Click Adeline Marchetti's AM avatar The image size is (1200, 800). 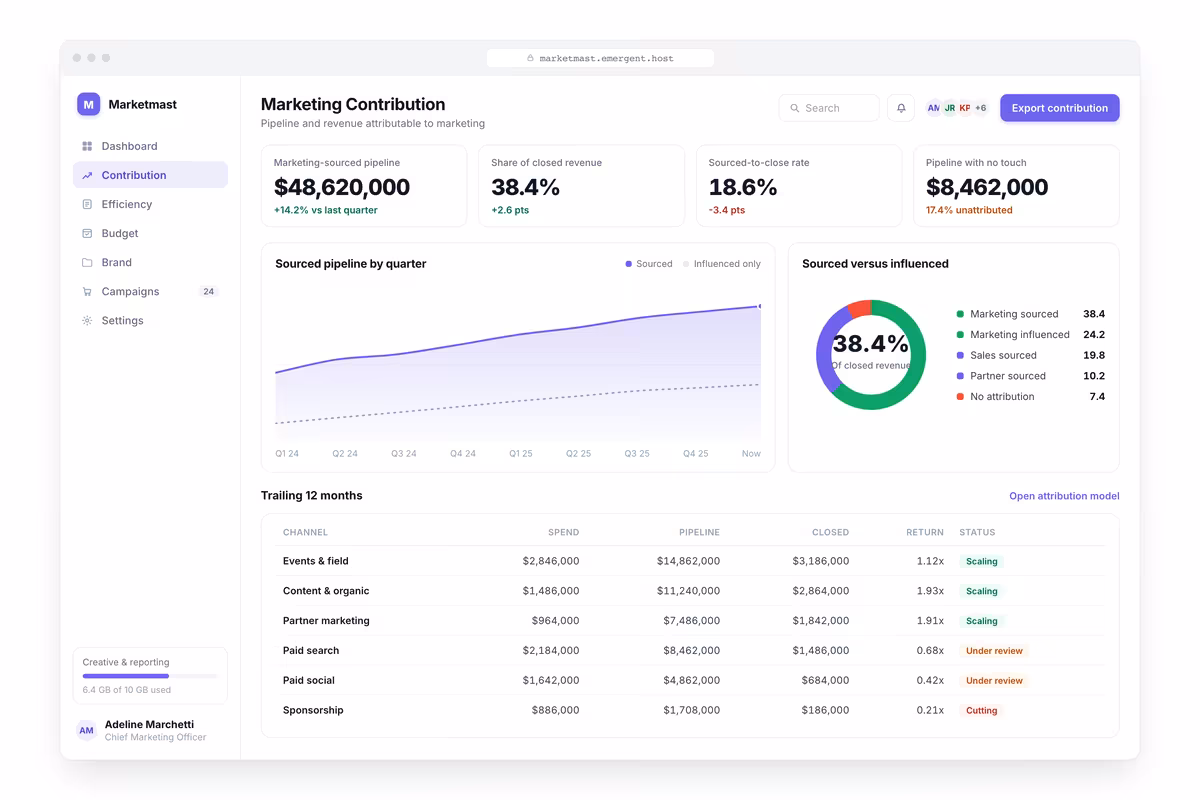click(x=87, y=731)
